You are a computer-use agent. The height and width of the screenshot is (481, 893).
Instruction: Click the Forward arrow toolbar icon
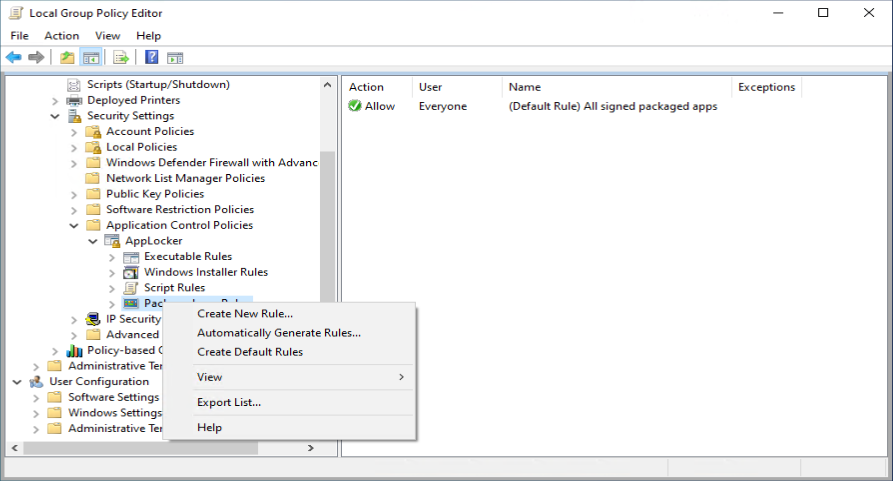36,57
